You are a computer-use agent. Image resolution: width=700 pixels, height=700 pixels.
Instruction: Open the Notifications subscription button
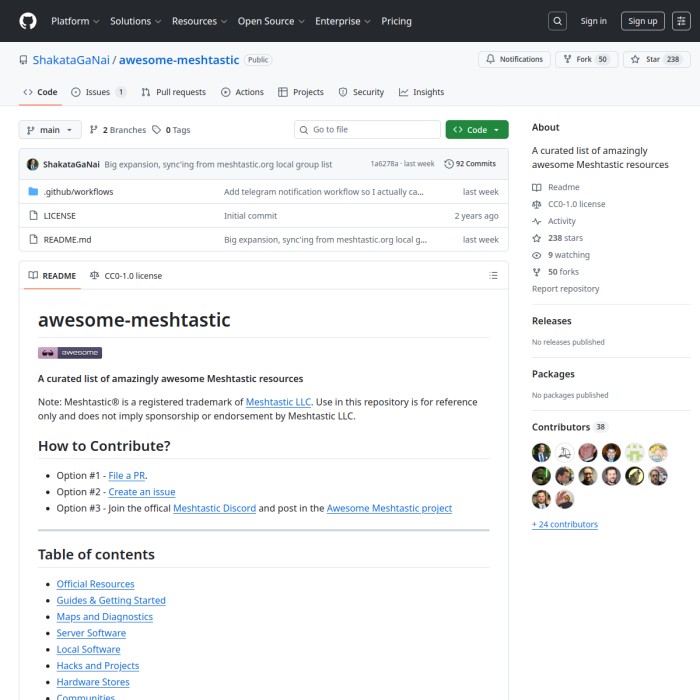point(514,60)
